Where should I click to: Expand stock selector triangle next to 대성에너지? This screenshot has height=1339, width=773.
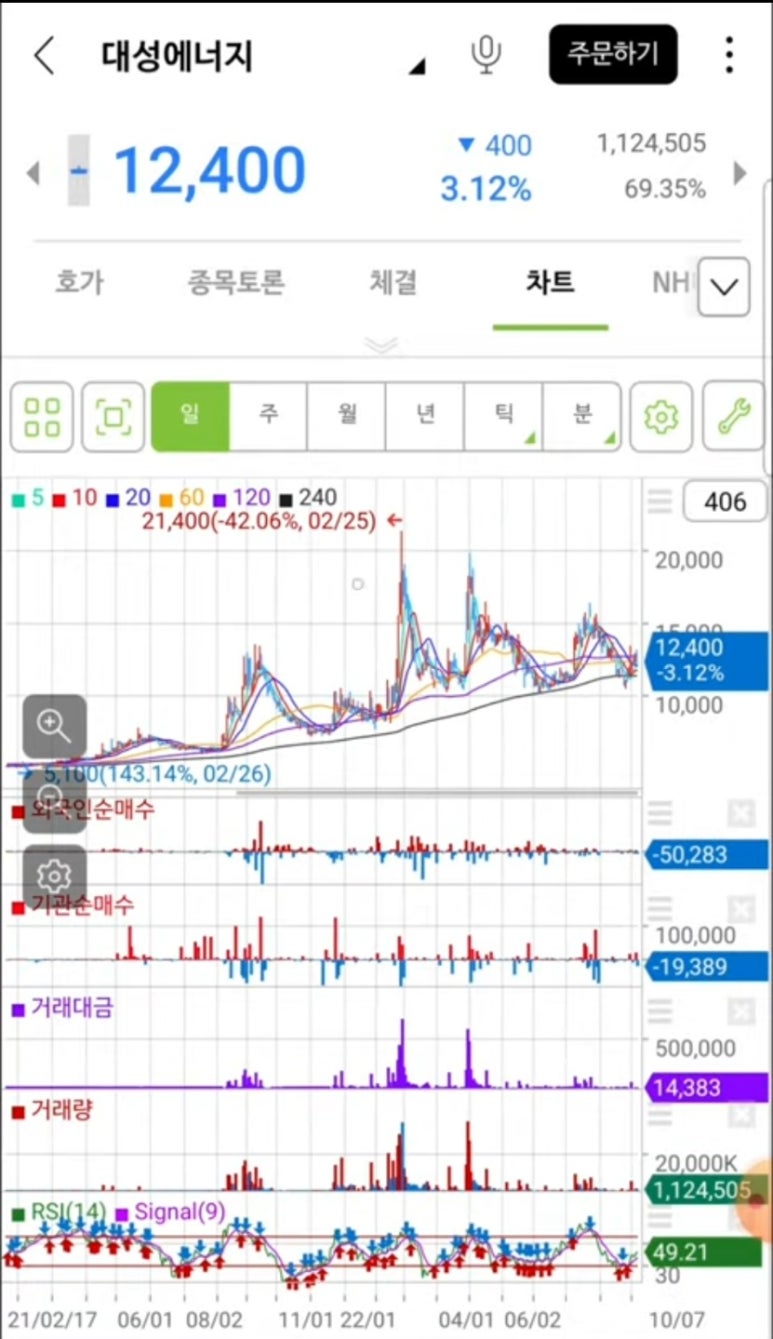(x=418, y=66)
